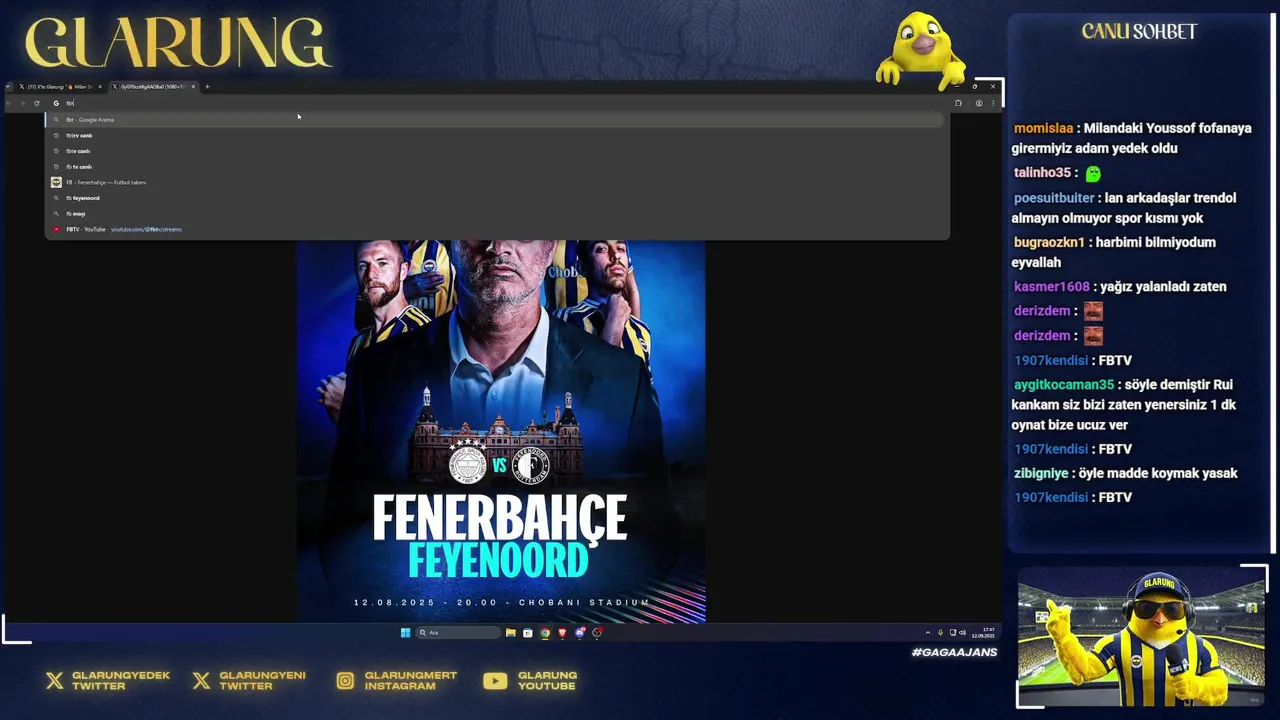Click the bird mascot webcam frame
Screen dimensions: 1280x720
(1142, 637)
